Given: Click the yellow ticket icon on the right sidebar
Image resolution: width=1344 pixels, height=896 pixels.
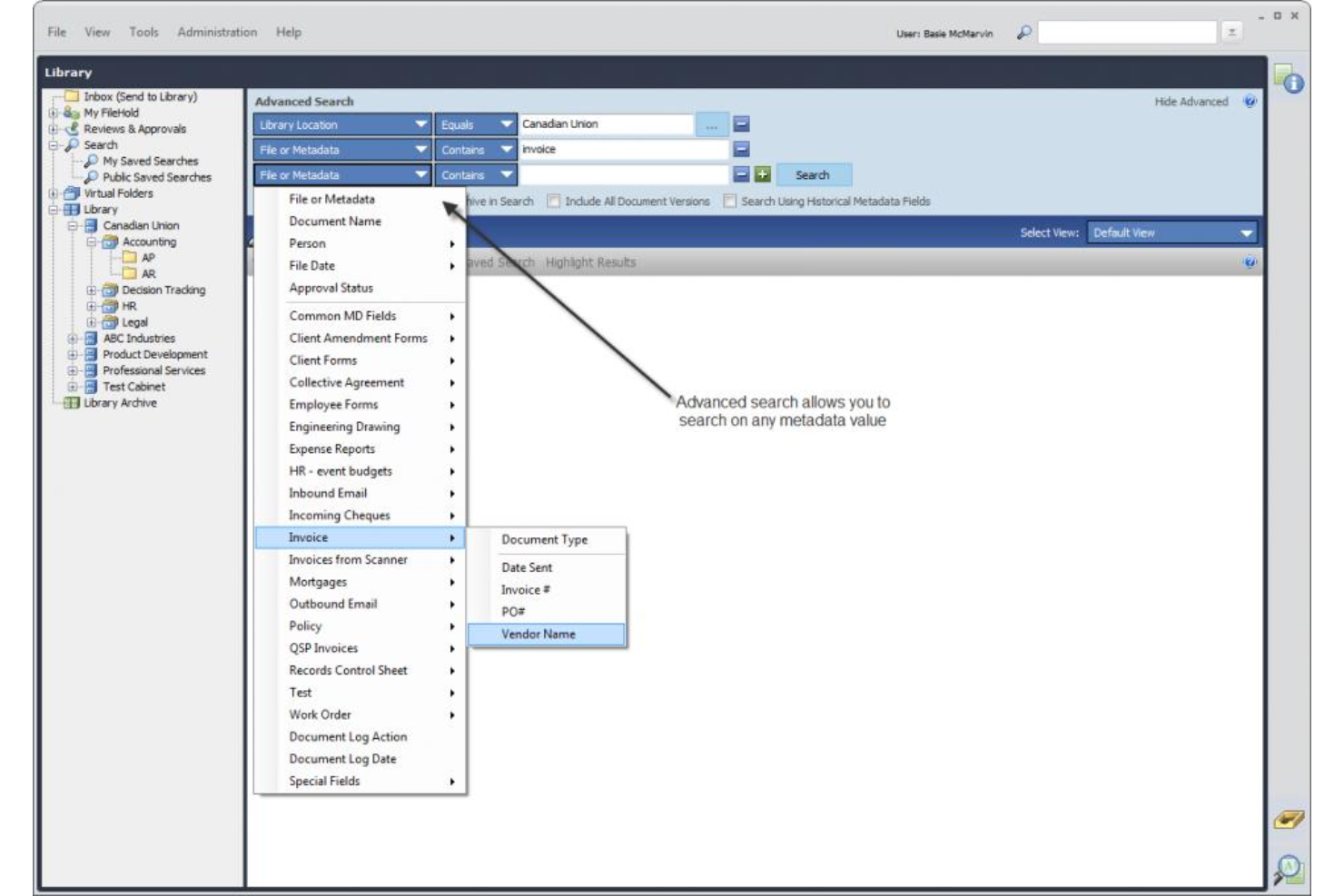Looking at the screenshot, I should click(1289, 820).
